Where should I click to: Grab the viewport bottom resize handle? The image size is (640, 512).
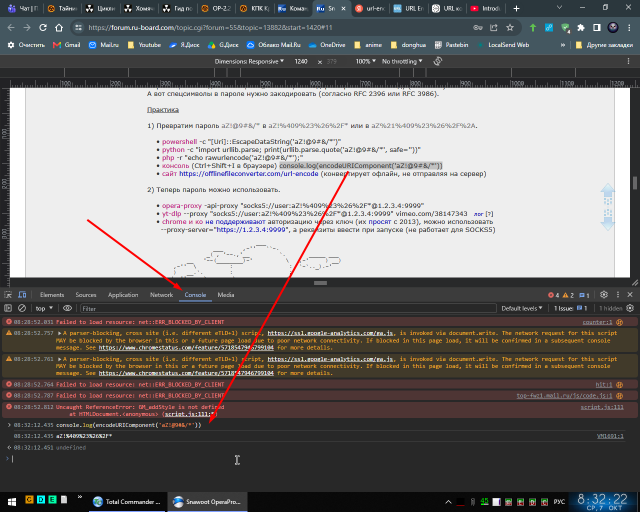tap(320, 283)
